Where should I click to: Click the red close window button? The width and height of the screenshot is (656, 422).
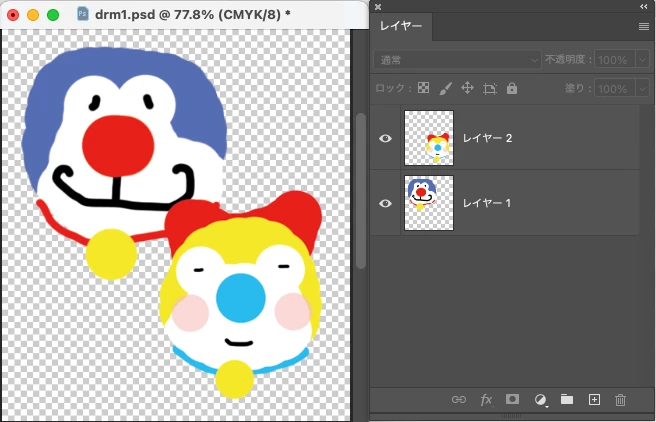point(13,15)
